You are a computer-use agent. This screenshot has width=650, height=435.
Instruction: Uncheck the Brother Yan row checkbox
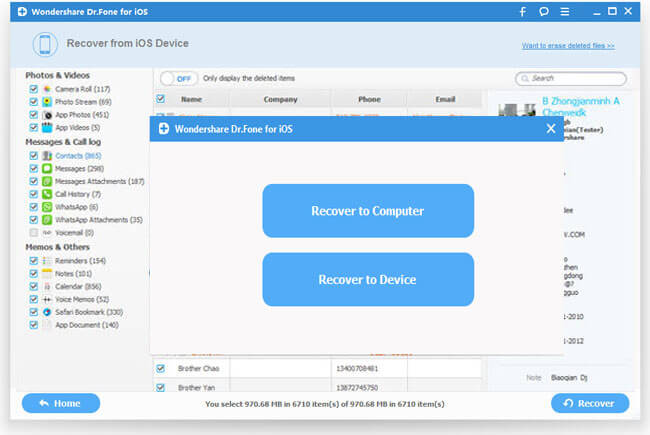tap(160, 388)
